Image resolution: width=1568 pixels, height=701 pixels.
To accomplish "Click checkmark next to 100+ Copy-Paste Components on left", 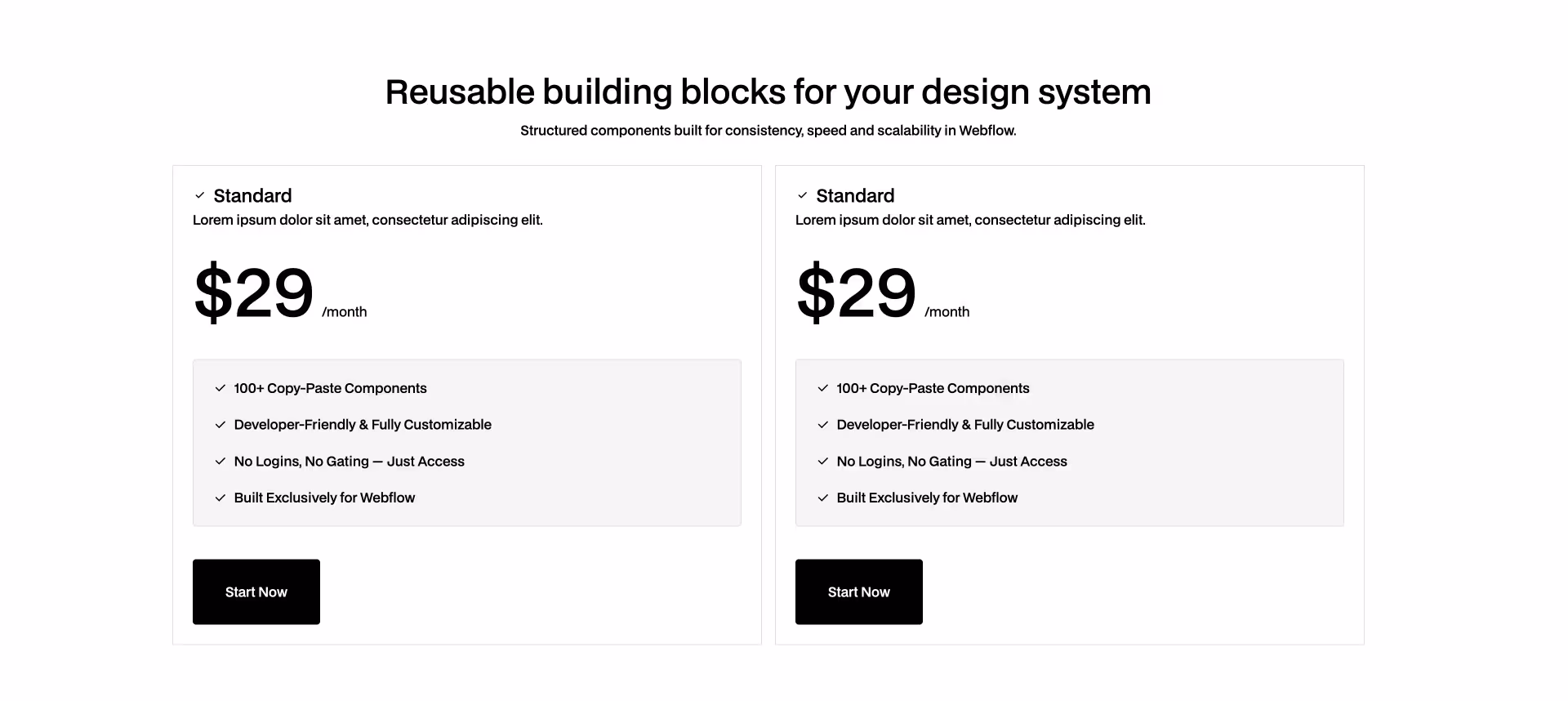I will (x=220, y=388).
